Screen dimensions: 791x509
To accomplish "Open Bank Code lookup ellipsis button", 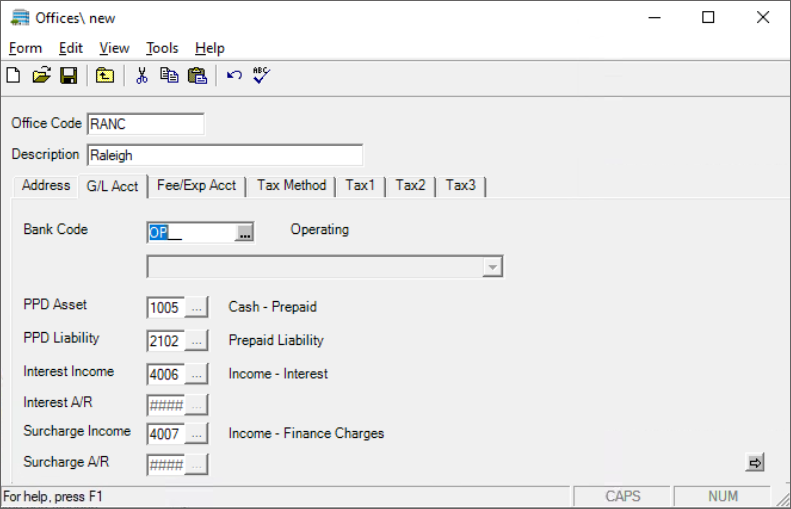I will [x=245, y=232].
